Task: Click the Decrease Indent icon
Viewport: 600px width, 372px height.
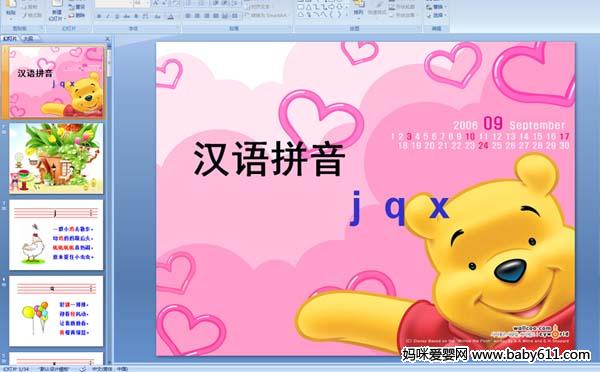Action: tap(216, 3)
